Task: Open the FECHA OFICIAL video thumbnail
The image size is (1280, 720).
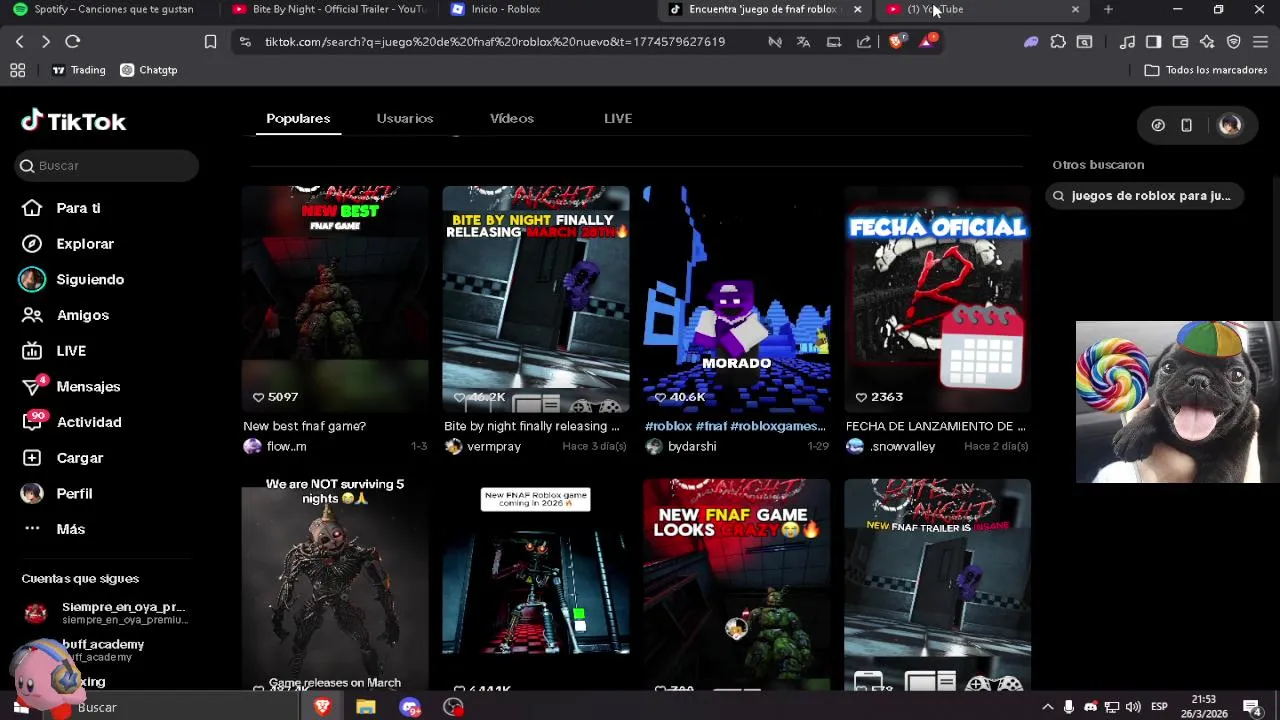Action: (937, 299)
